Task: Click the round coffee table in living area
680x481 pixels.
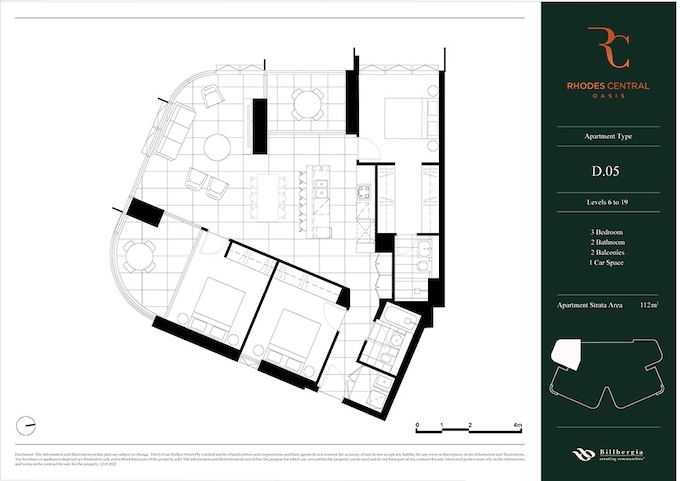Action: tap(217, 148)
